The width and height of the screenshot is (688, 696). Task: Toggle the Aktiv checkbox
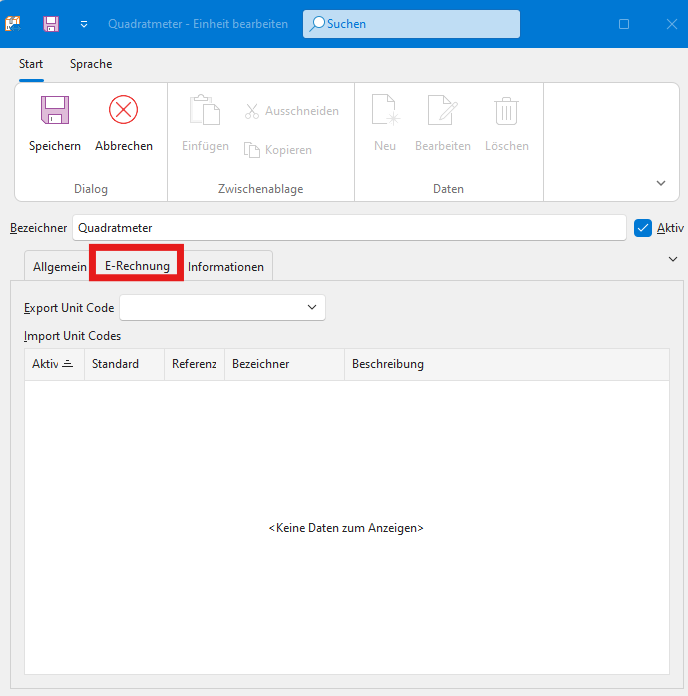(x=643, y=228)
